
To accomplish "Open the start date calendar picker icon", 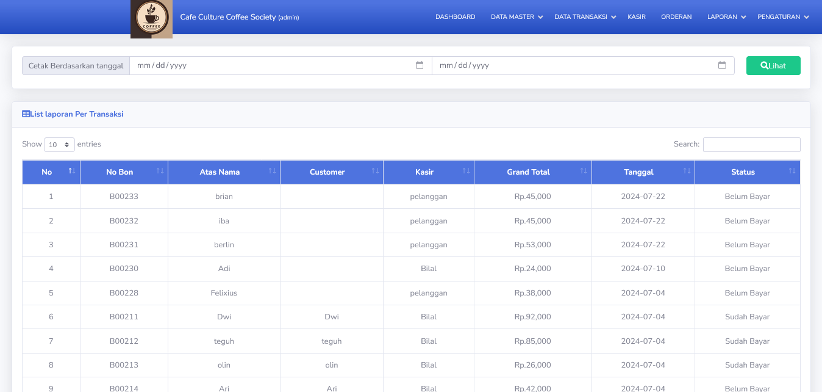I will coord(419,66).
